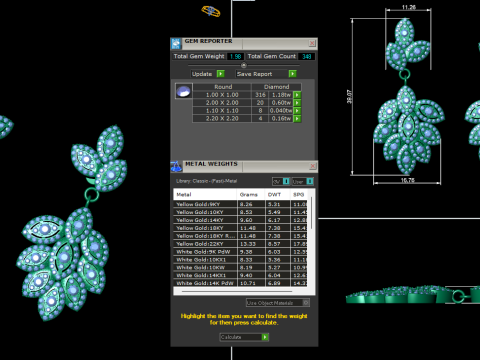Click the 16.76 width dimension label

coord(407,180)
